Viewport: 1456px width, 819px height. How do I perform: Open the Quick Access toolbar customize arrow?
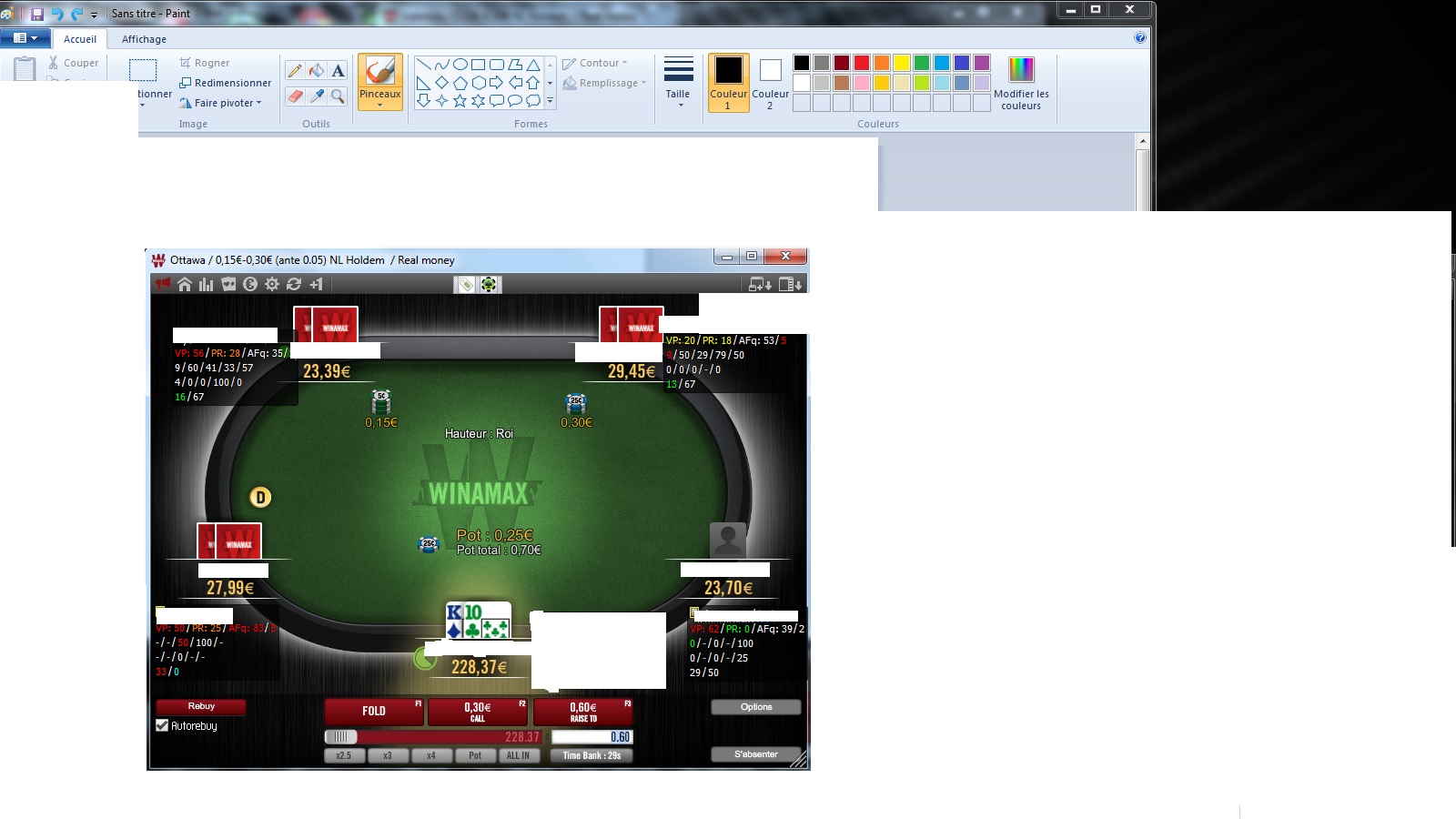(94, 15)
